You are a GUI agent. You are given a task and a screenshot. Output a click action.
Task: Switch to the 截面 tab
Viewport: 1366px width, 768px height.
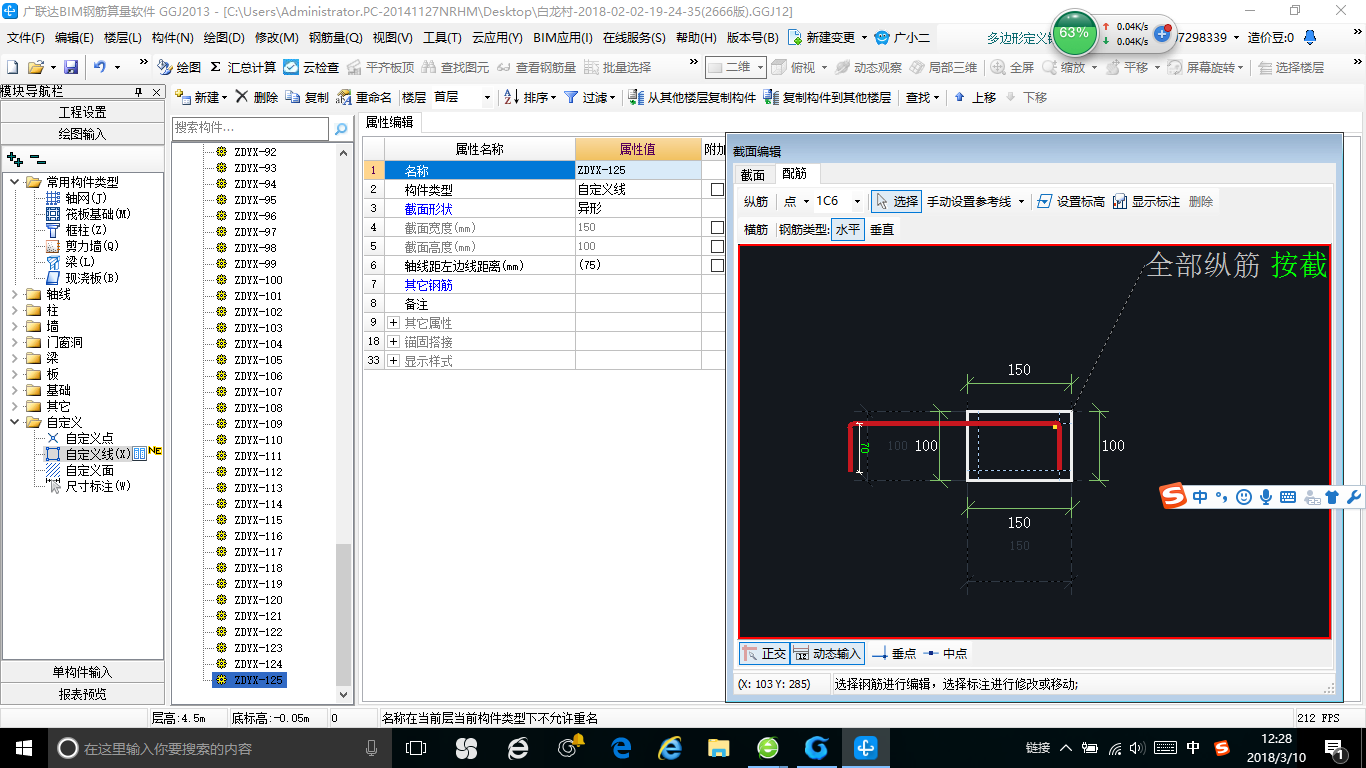(752, 174)
